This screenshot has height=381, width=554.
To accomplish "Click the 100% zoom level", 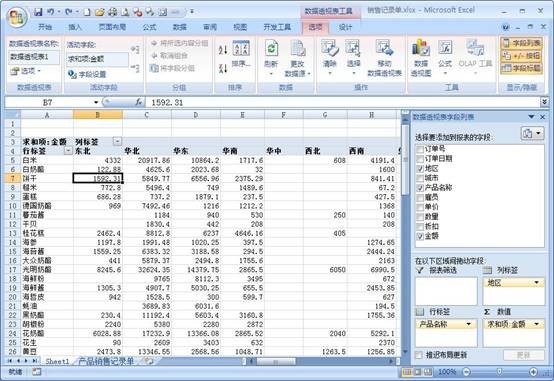I will [x=447, y=372].
